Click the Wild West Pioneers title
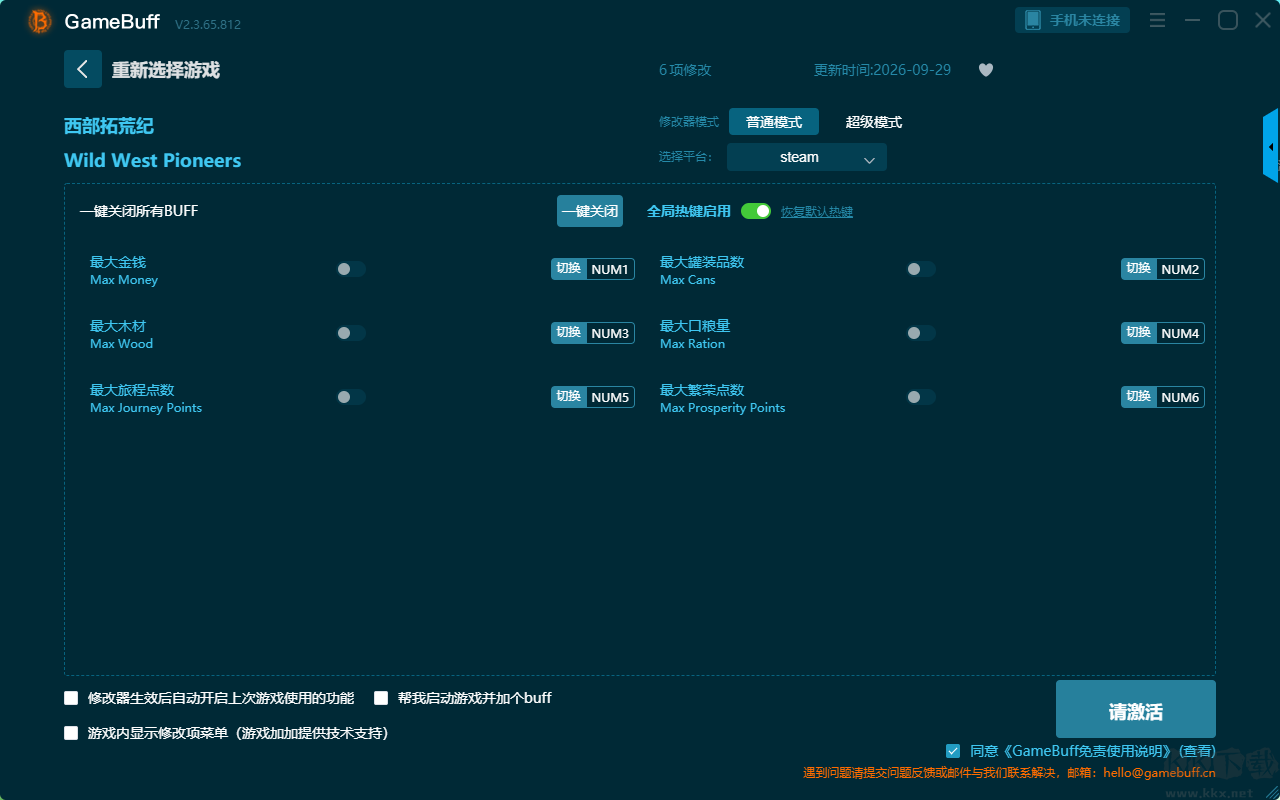Image resolution: width=1280 pixels, height=800 pixels. [x=153, y=161]
